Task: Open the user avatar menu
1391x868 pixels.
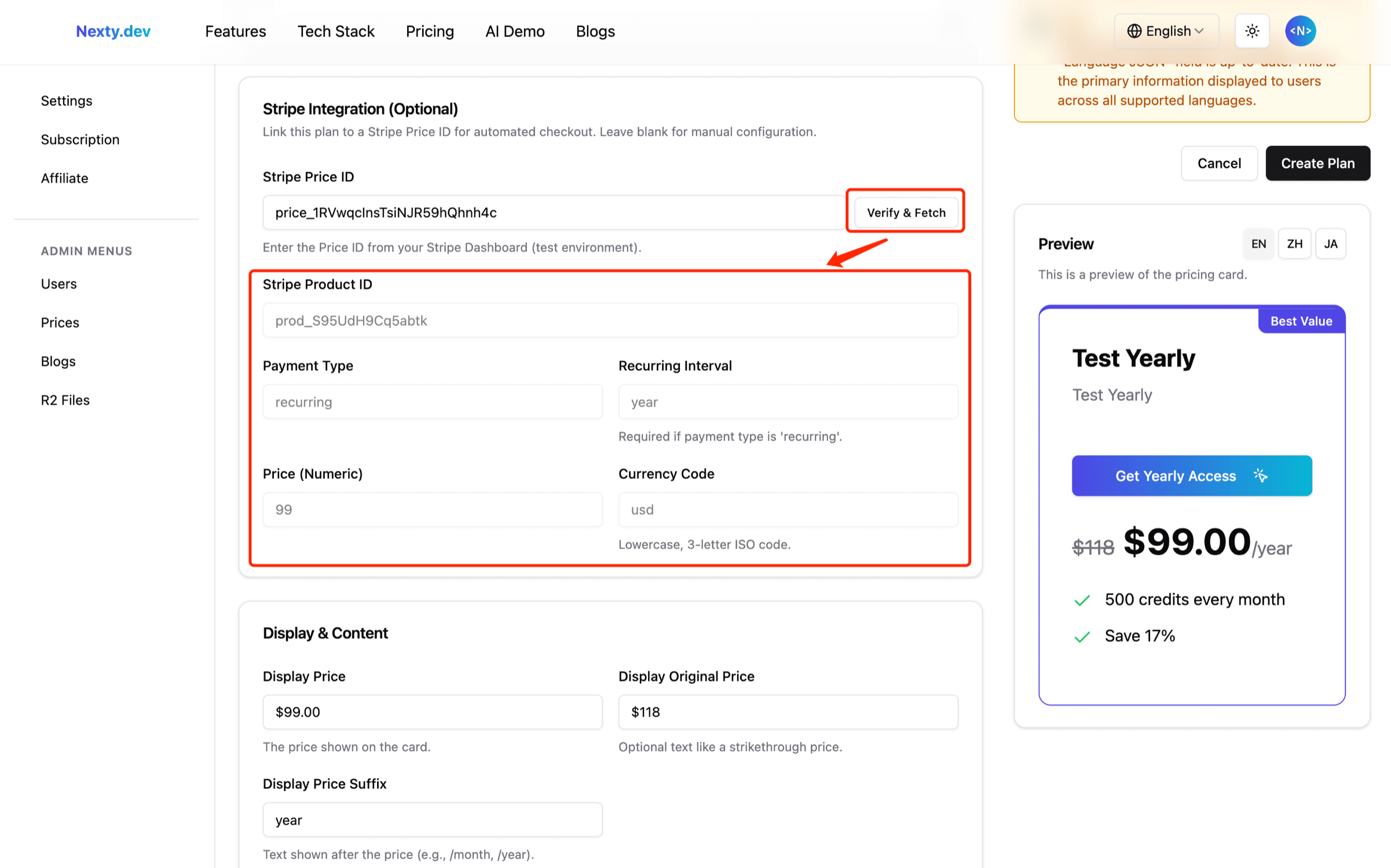Action: tap(1300, 31)
